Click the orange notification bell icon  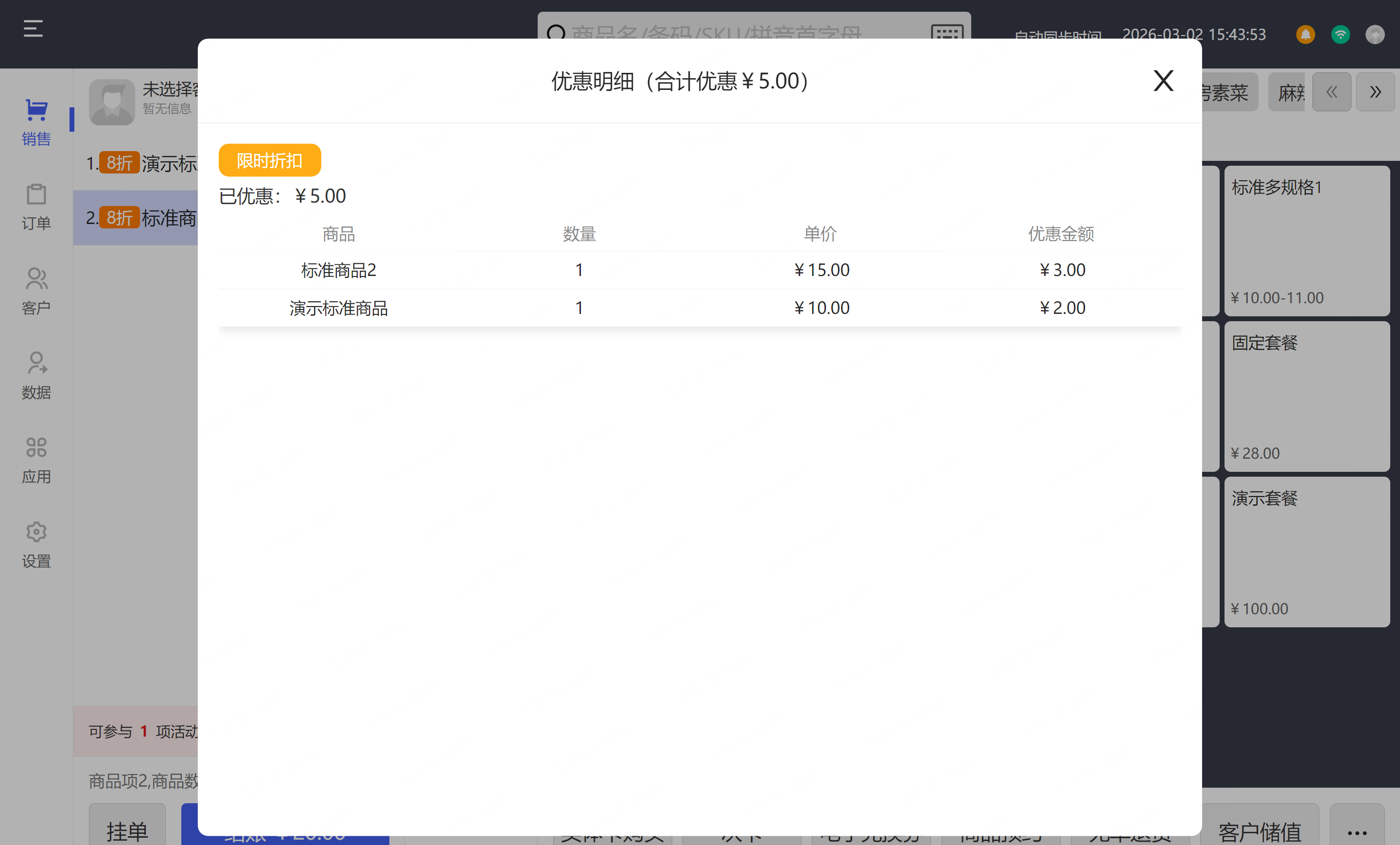1305,34
